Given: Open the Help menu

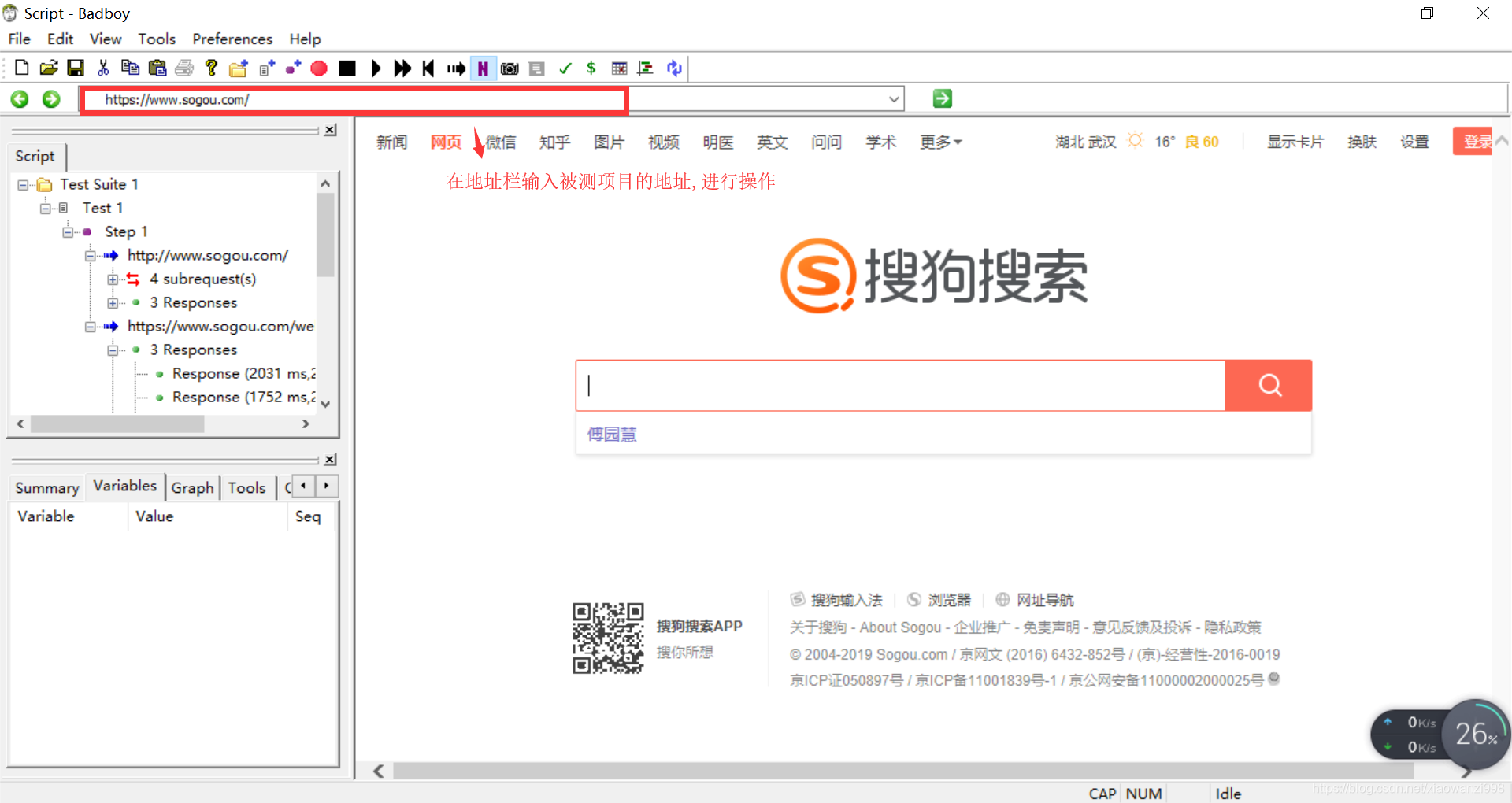Looking at the screenshot, I should (x=305, y=39).
